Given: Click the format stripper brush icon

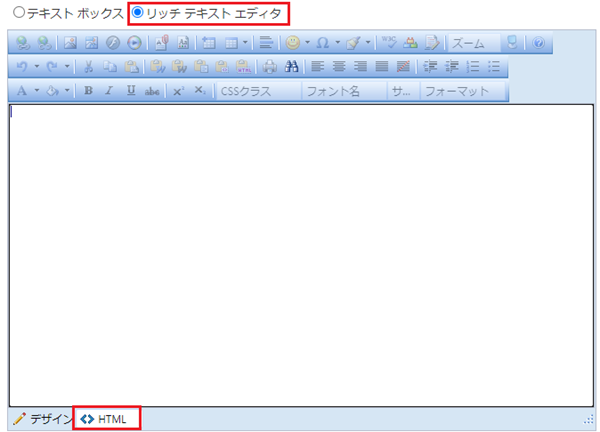Looking at the screenshot, I should (353, 43).
